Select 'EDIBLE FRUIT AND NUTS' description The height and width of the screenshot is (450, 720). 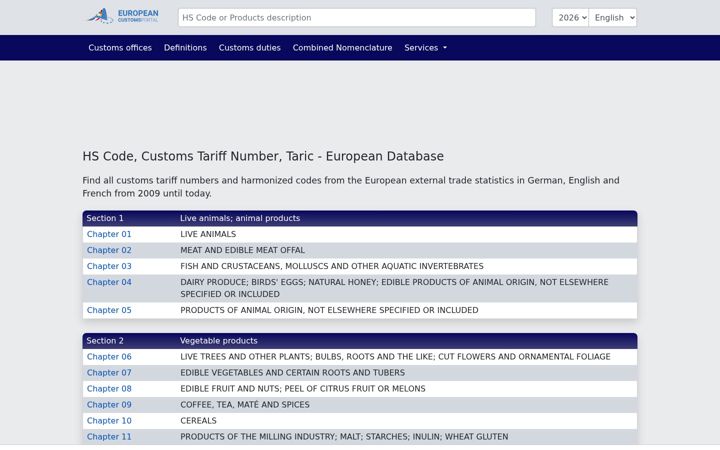pyautogui.click(x=303, y=389)
